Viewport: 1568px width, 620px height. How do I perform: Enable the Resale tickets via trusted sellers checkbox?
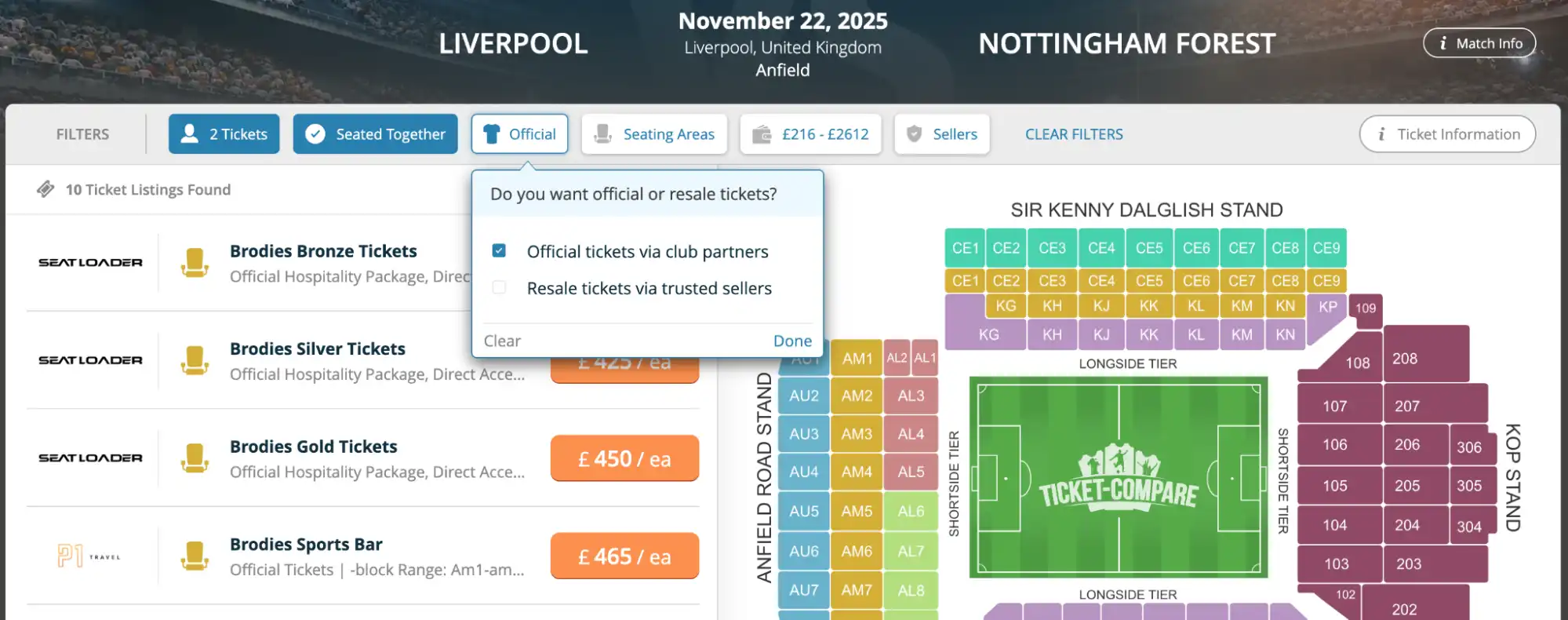pos(499,288)
